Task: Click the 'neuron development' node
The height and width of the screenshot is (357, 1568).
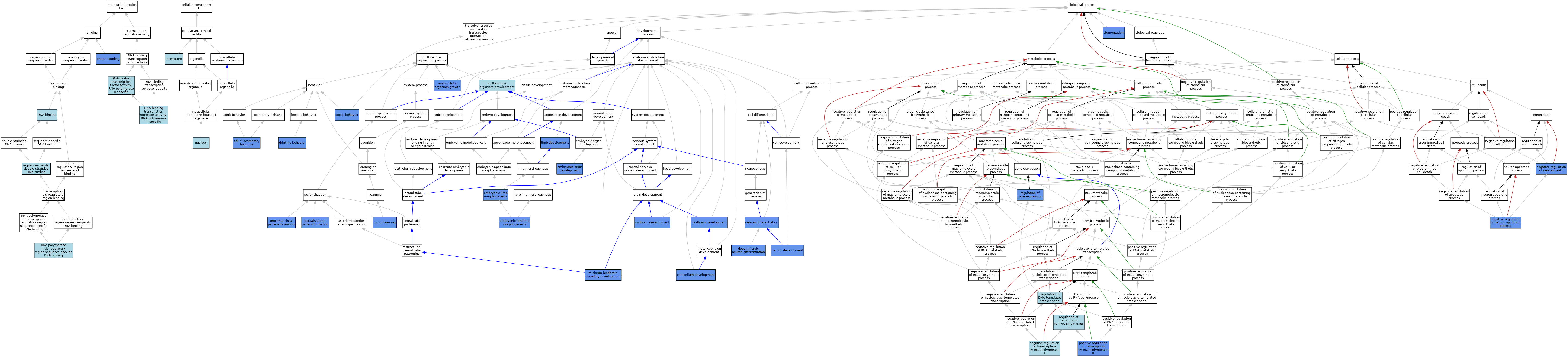Action: (x=787, y=250)
